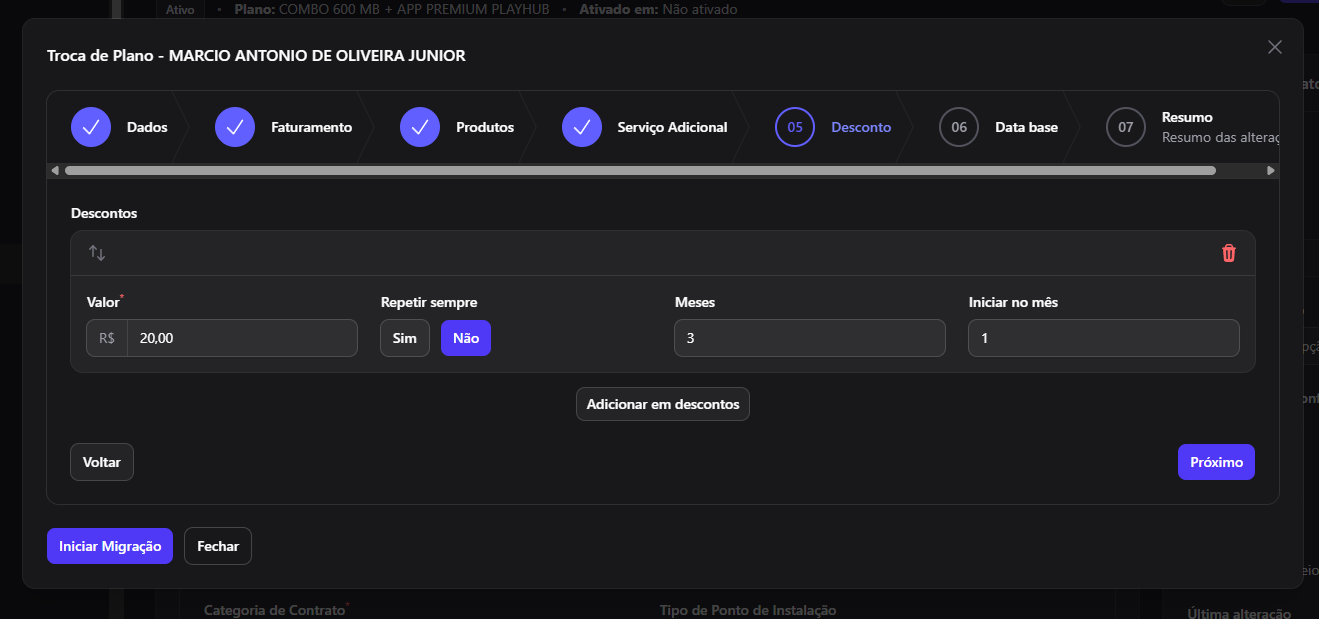Click Última alteração text in background page

pos(1239,614)
